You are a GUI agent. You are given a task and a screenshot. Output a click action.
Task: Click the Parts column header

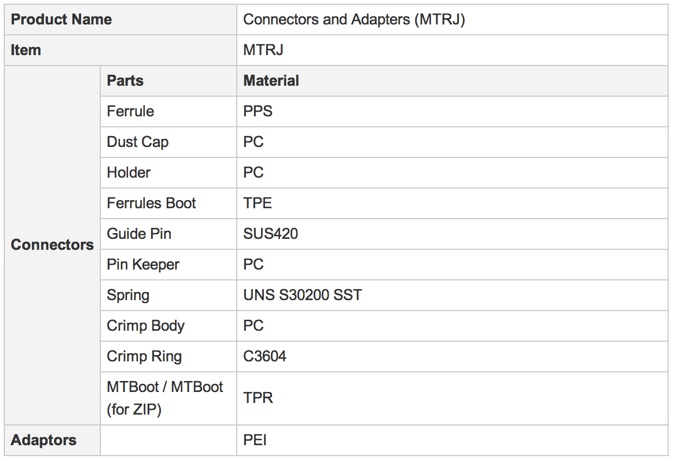168,81
